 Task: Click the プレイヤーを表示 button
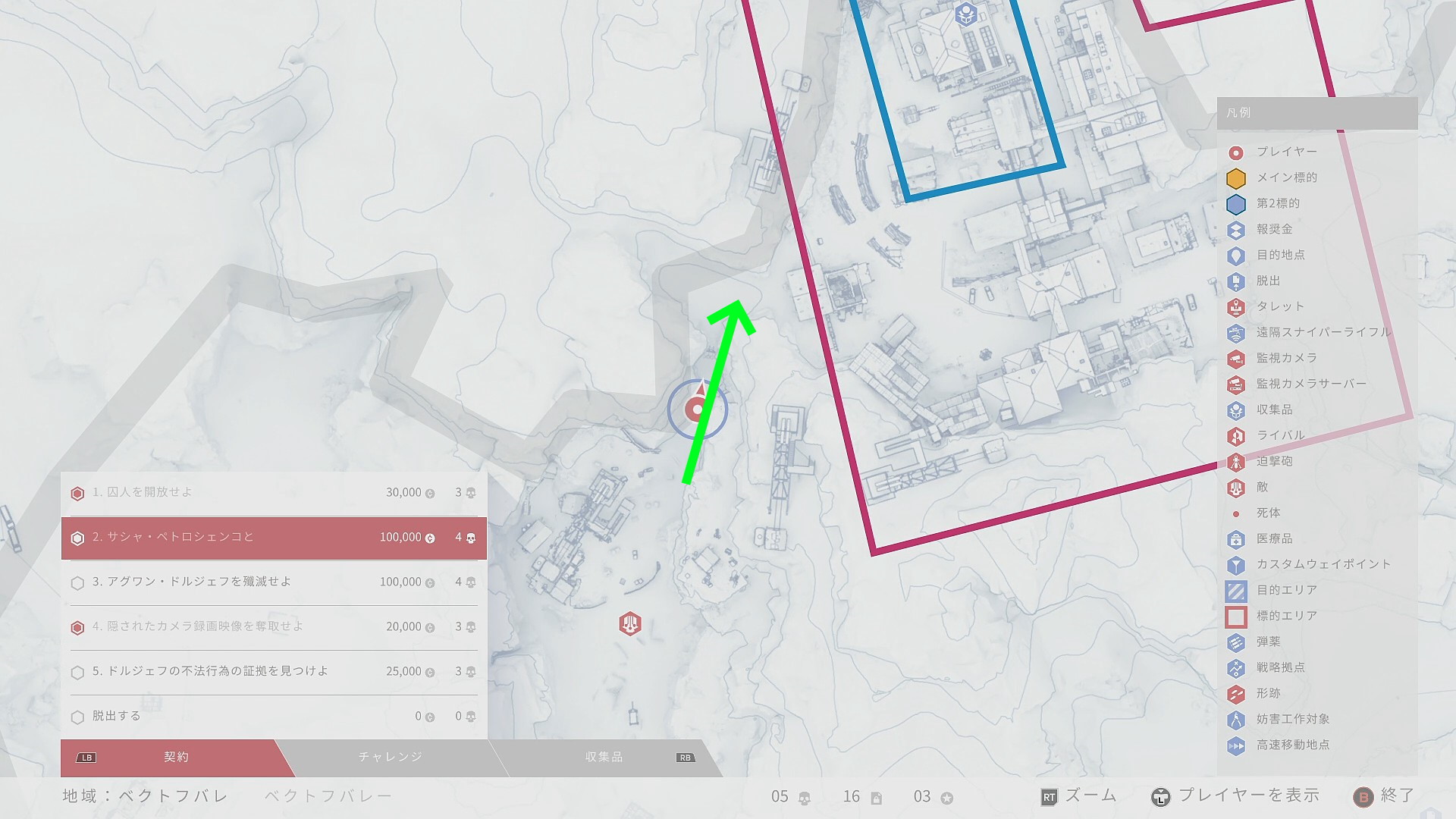tap(1235, 796)
